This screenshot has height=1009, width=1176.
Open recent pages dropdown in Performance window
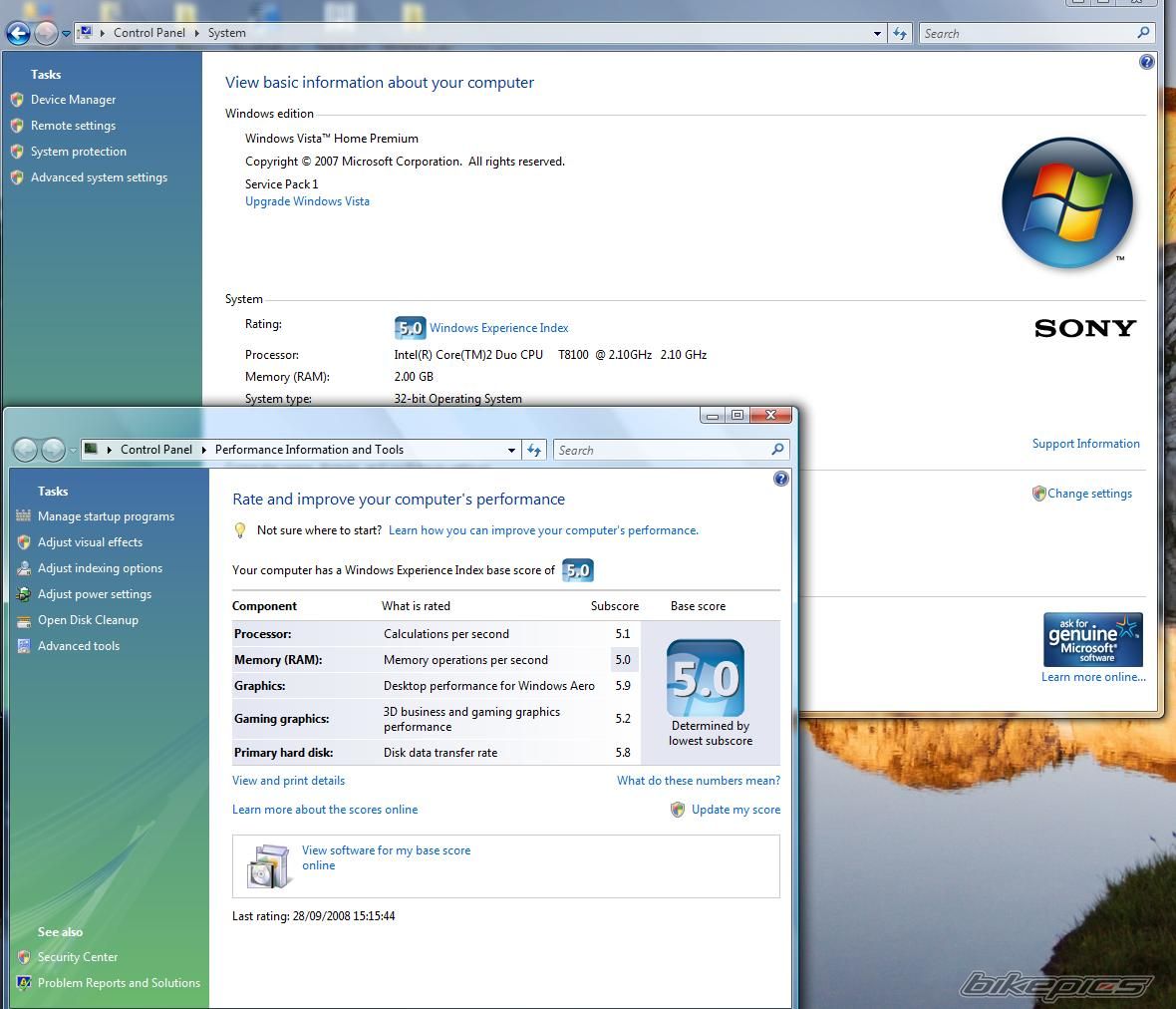pos(73,450)
